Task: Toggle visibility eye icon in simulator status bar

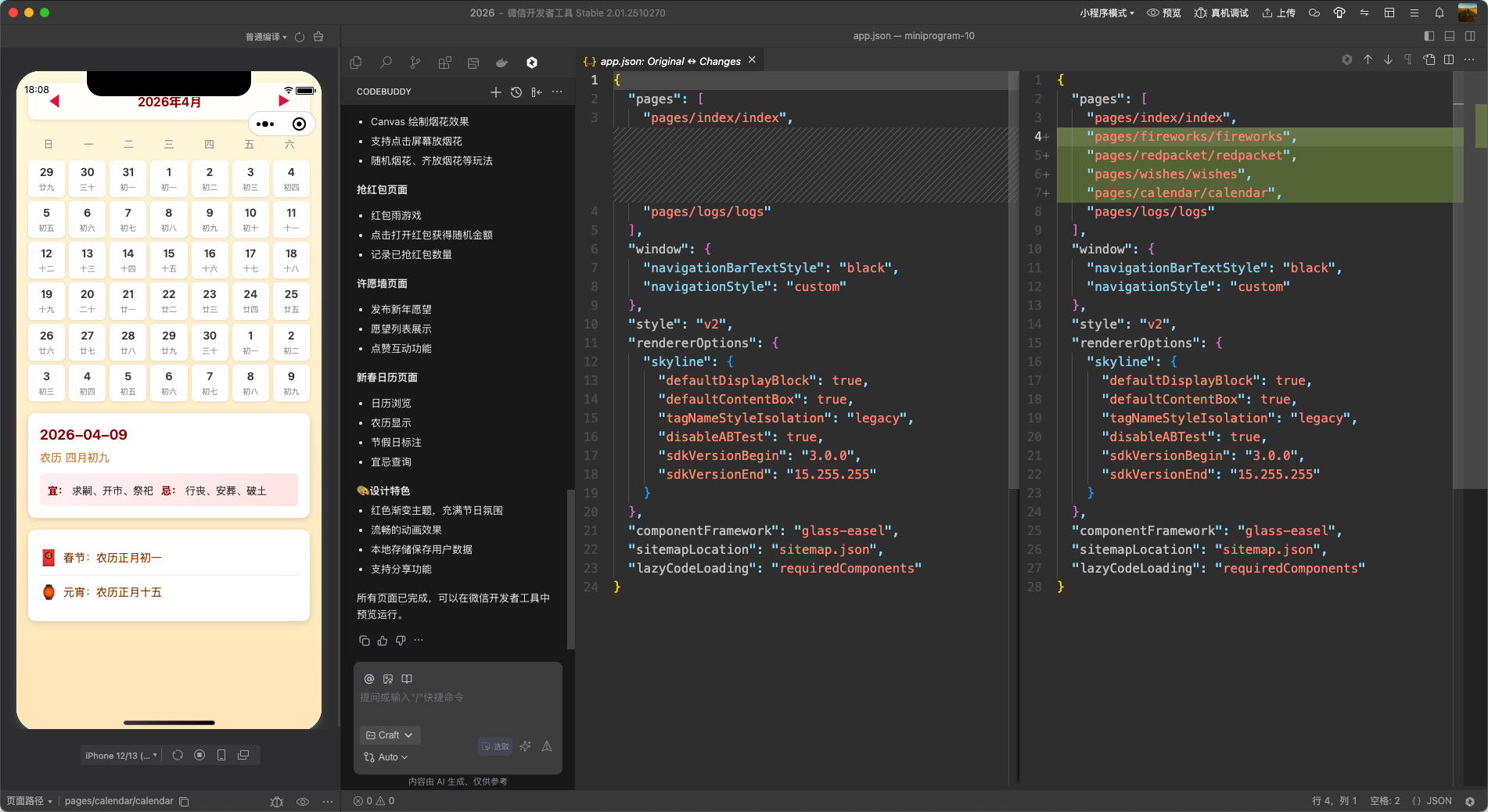Action: [x=303, y=801]
